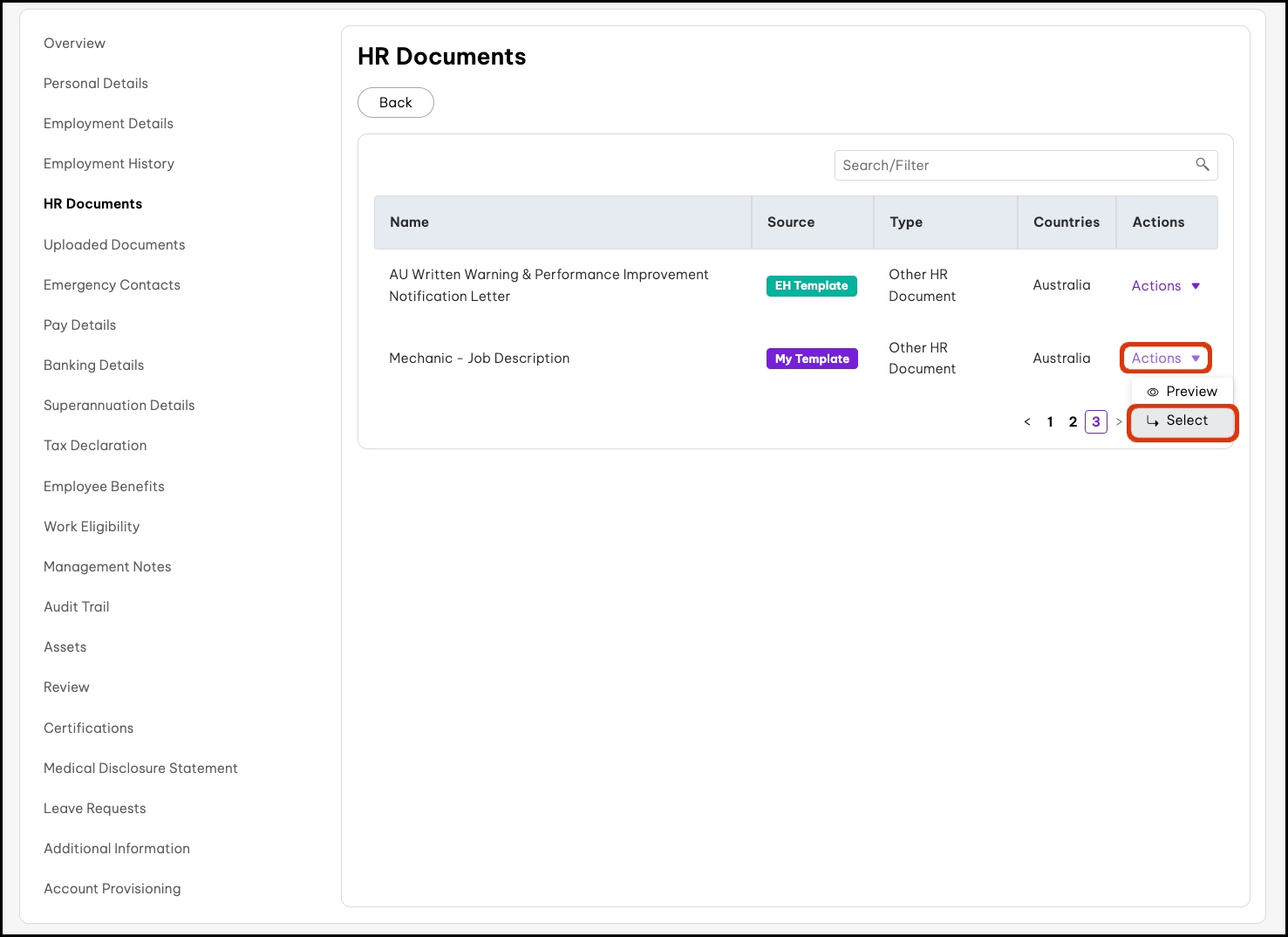Go to next page arrow

click(x=1119, y=422)
